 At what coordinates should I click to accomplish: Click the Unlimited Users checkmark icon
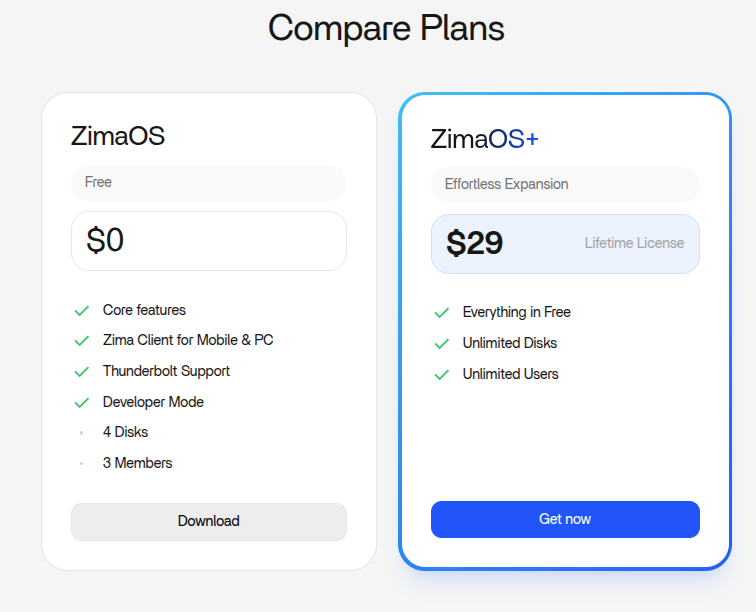(441, 375)
